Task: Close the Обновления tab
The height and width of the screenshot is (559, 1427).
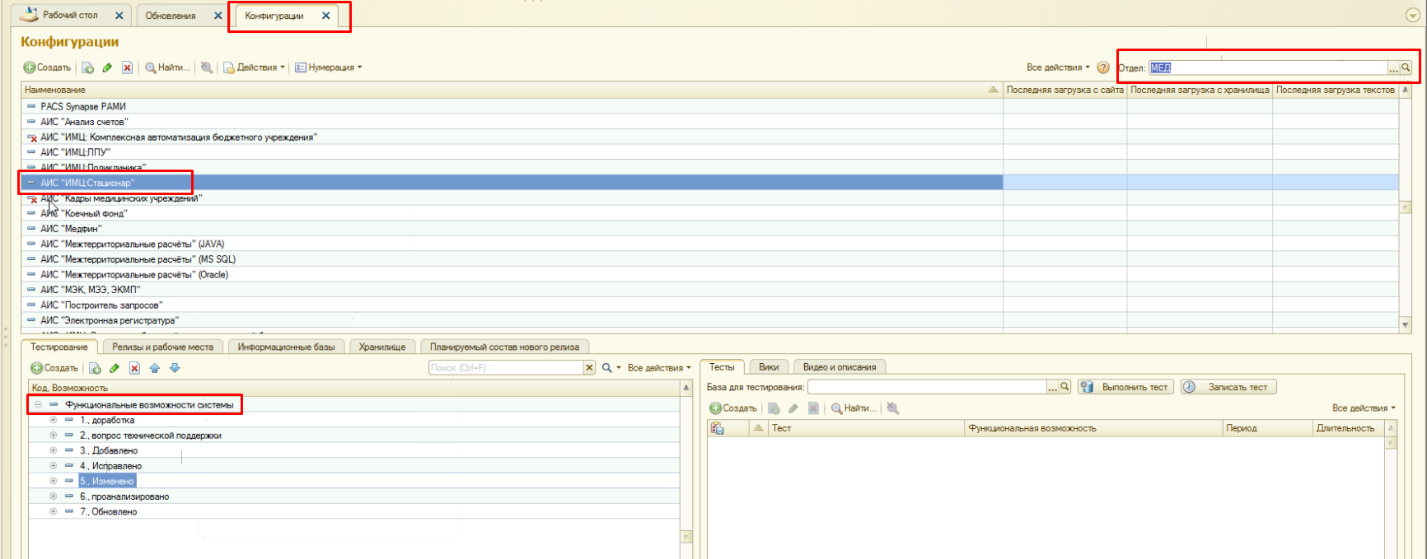Action: (217, 16)
